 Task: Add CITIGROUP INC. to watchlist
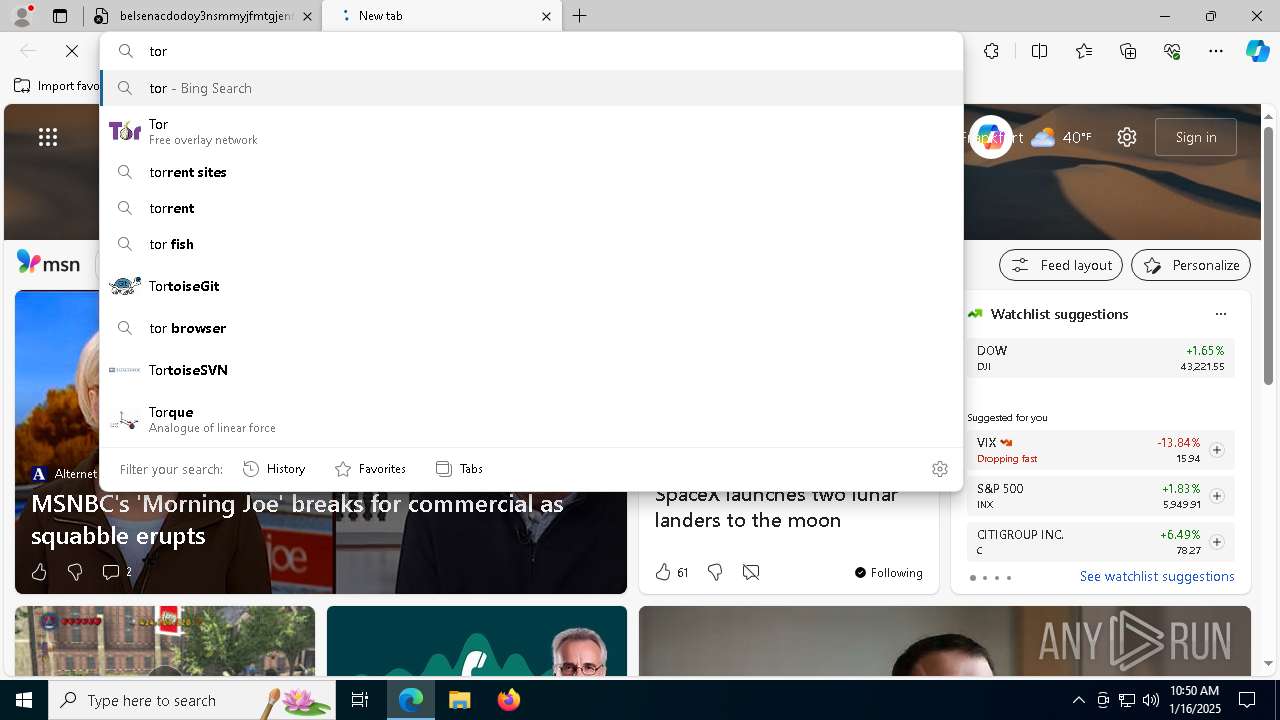(x=1217, y=542)
